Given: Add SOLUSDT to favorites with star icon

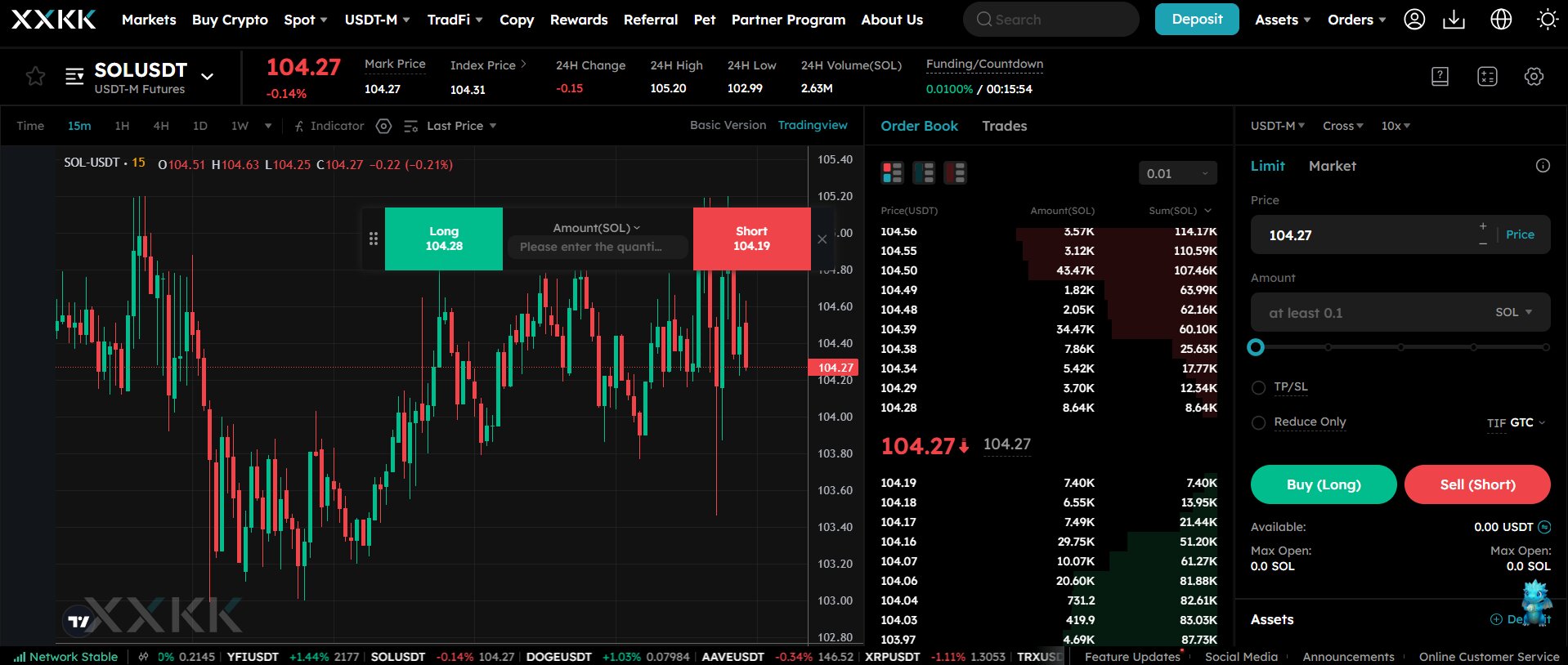Looking at the screenshot, I should tap(35, 77).
